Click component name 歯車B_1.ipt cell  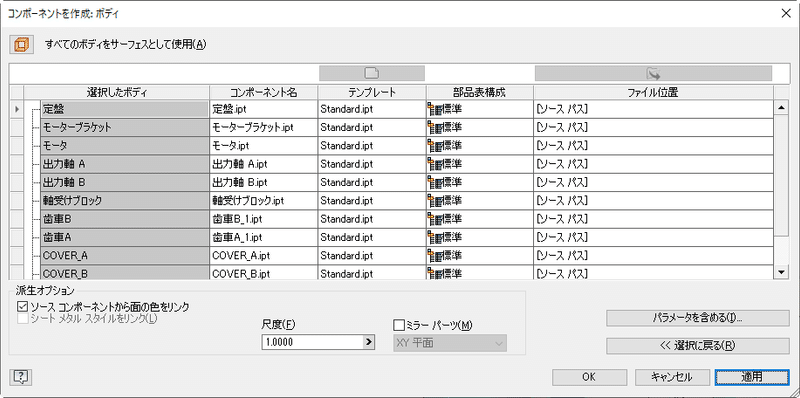click(264, 219)
